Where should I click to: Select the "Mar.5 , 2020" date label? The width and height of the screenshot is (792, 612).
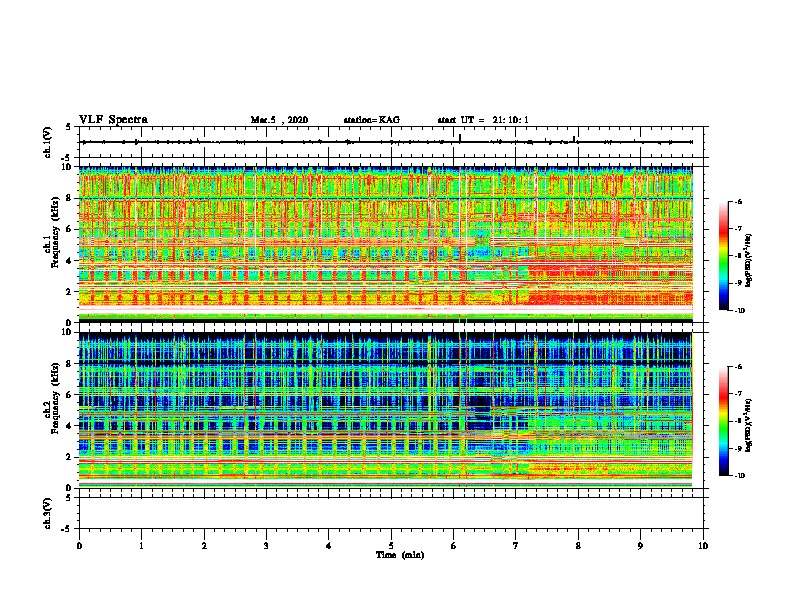(279, 120)
